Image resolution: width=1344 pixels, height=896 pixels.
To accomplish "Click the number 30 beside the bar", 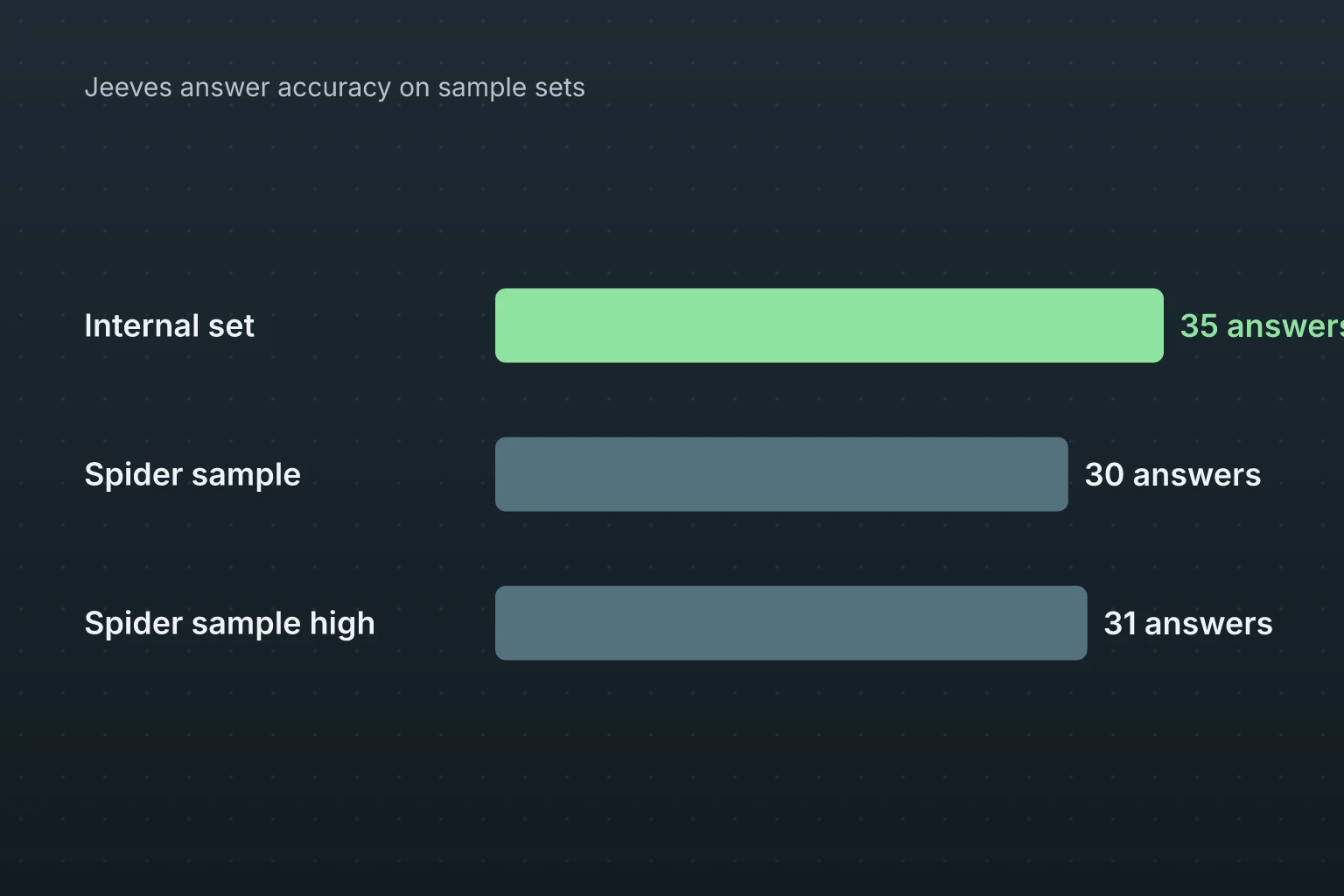I will point(1104,474).
